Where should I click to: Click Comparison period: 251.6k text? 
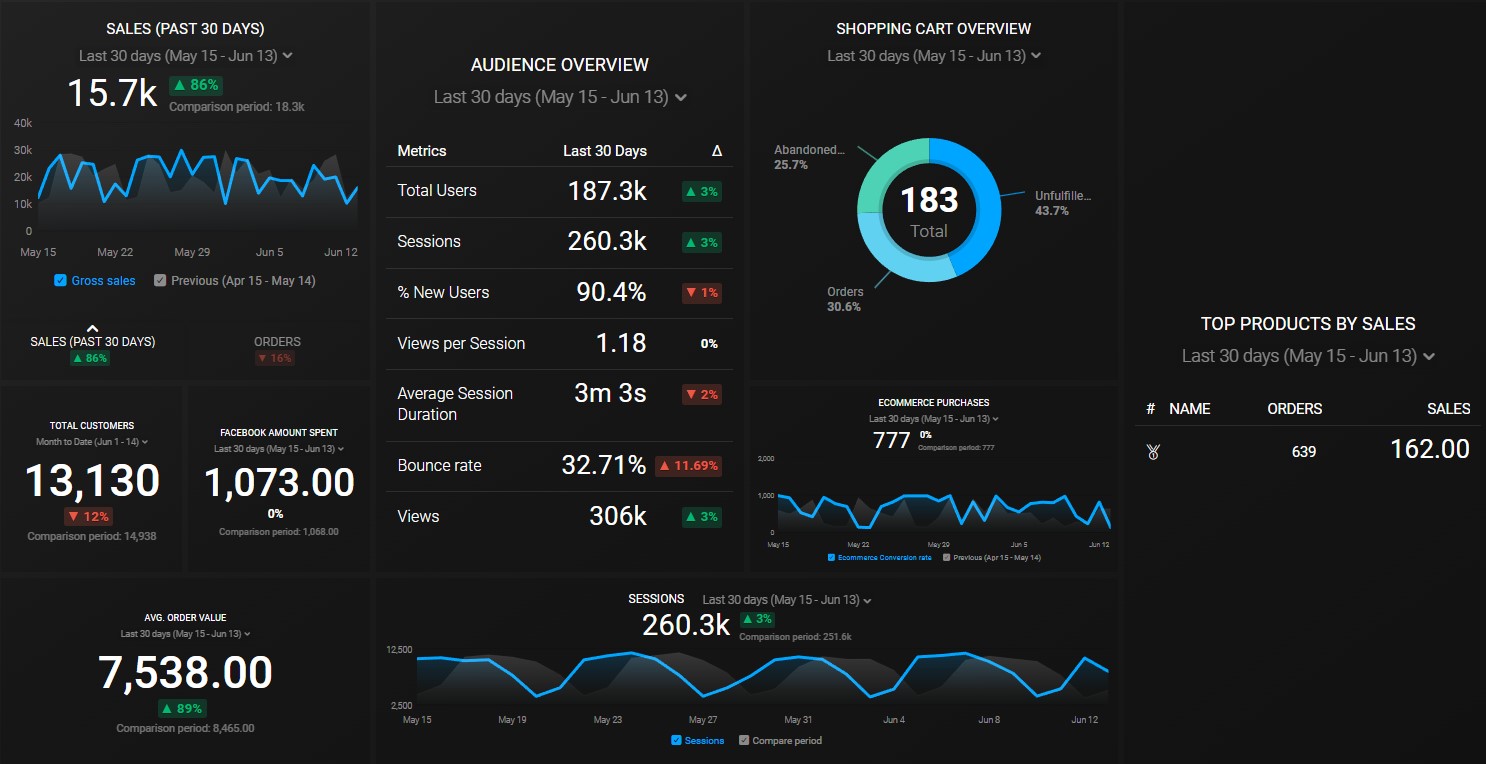click(x=795, y=637)
